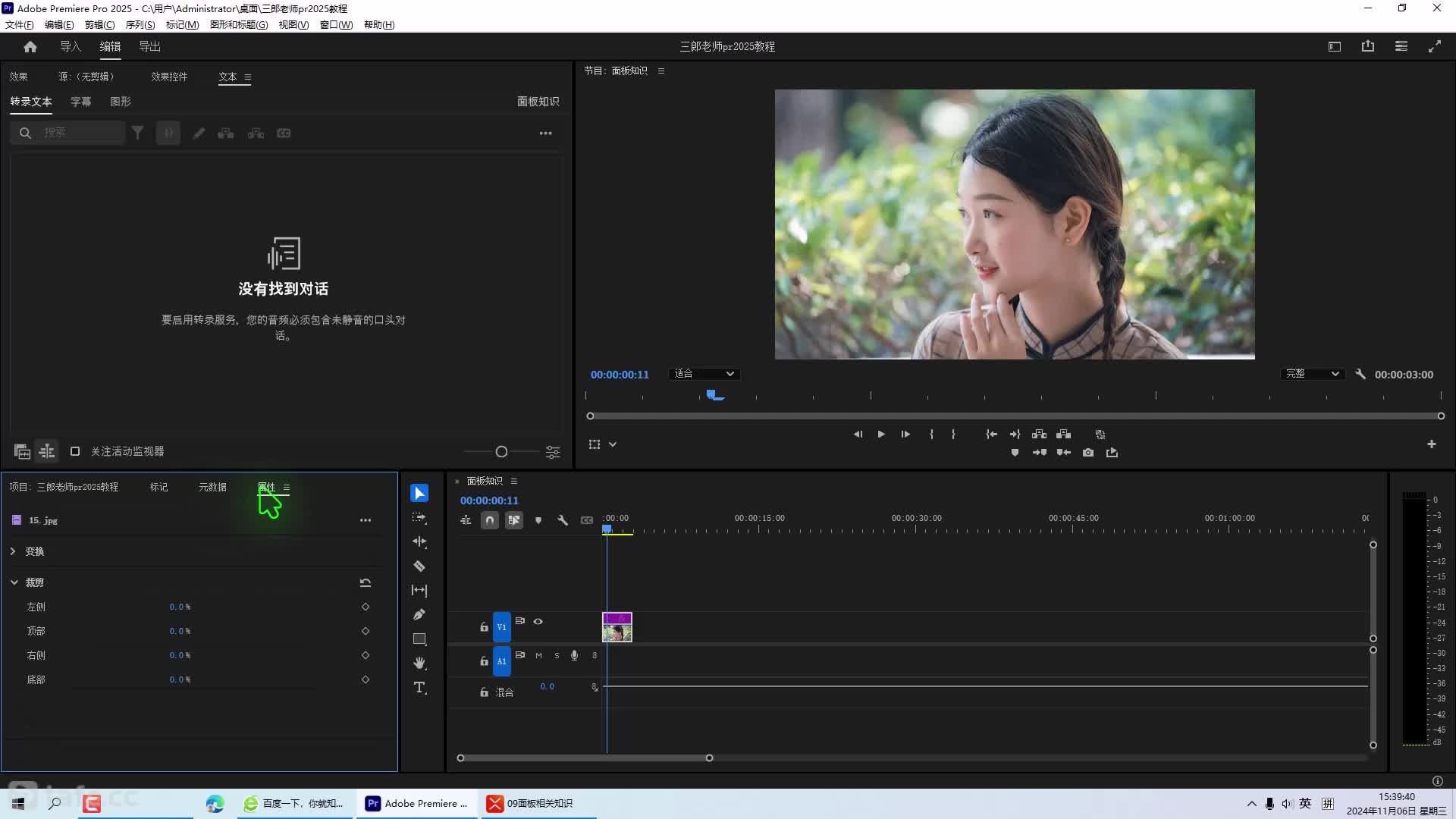Open the timeline display settings wrench
This screenshot has width=1456, height=819.
pyautogui.click(x=563, y=520)
